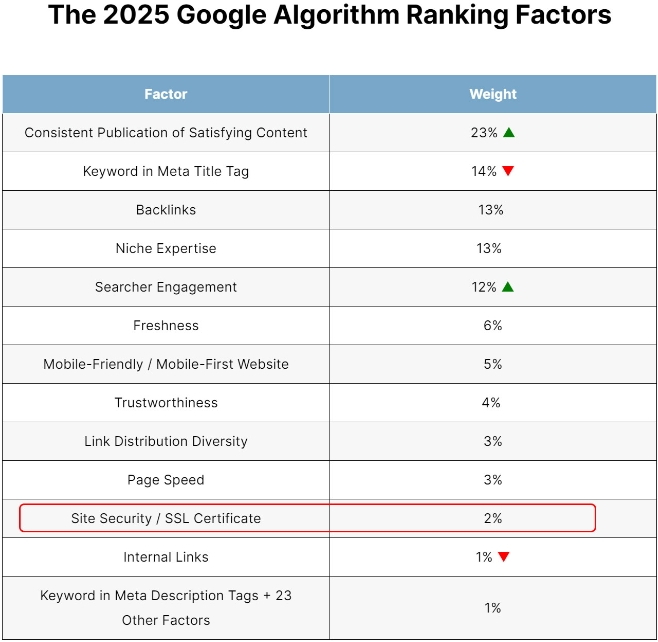
Task: Click Mobile-Friendly / Mobile-First Website text
Action: (166, 364)
